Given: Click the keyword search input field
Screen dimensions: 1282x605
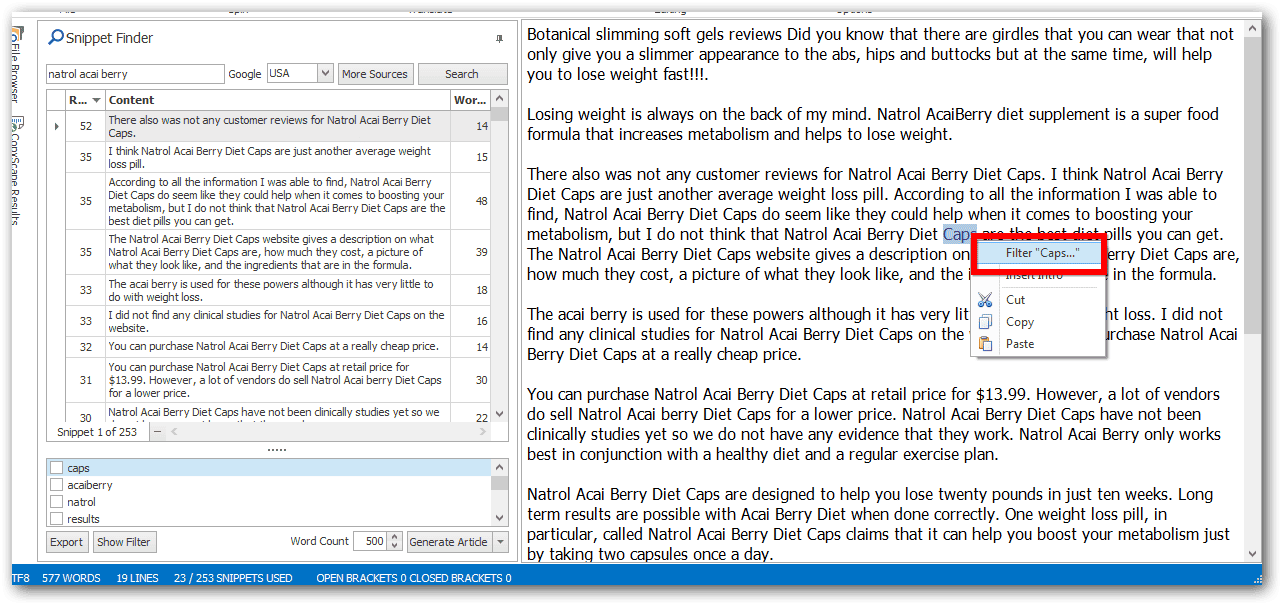Looking at the screenshot, I should pos(135,74).
